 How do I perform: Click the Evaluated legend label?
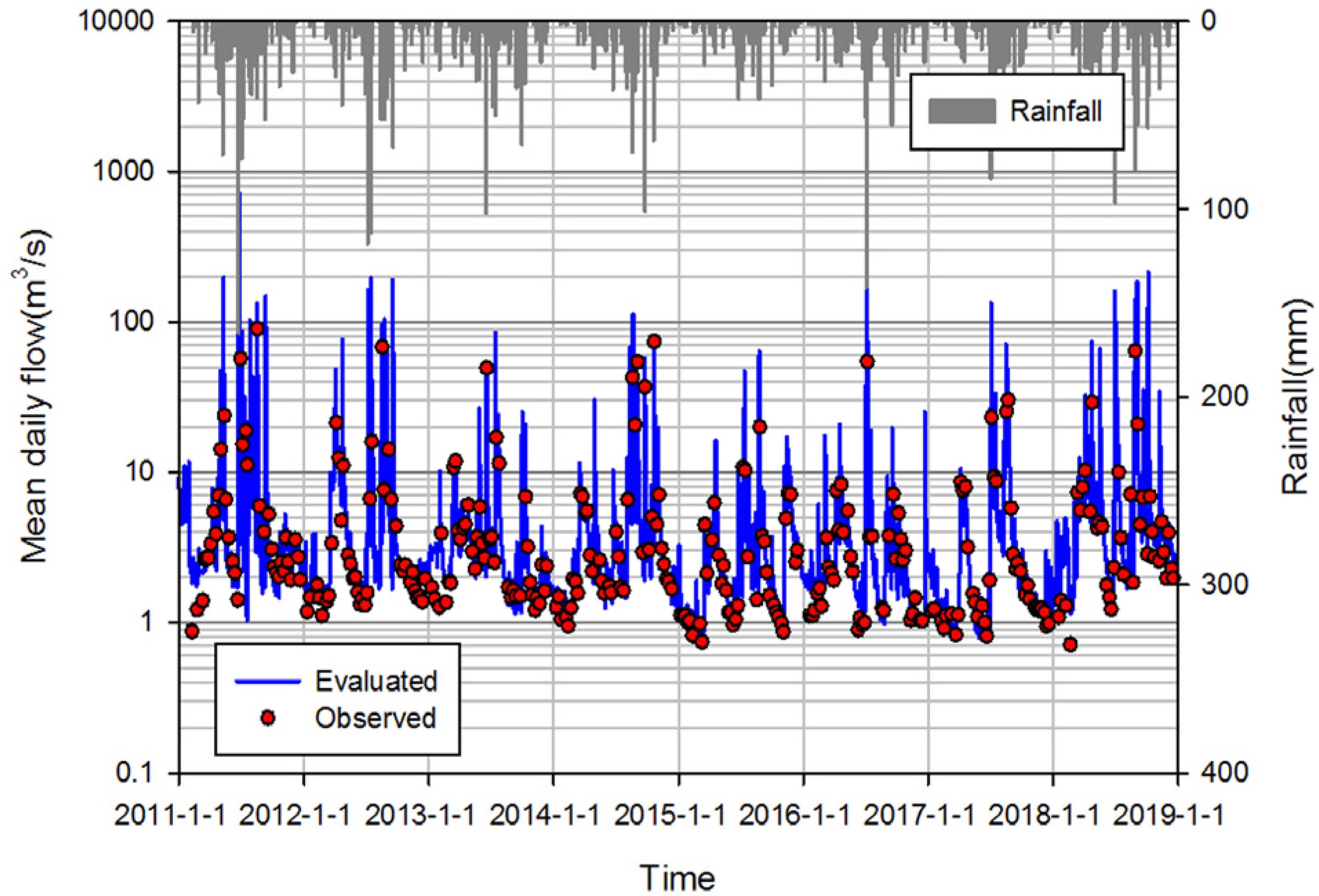click(376, 681)
